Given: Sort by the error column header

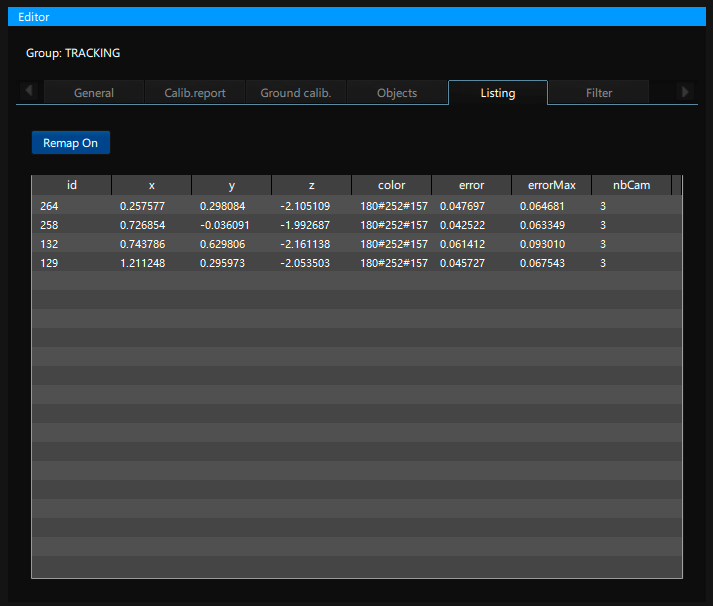Looking at the screenshot, I should [x=472, y=185].
